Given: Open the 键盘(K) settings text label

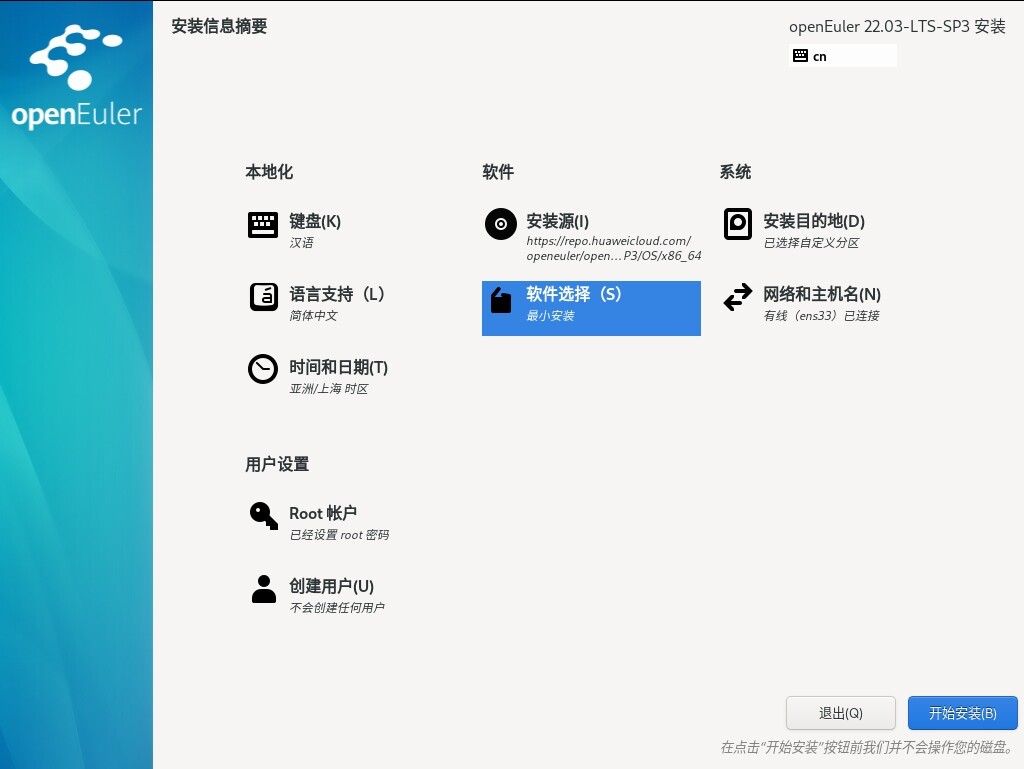Looking at the screenshot, I should point(315,221).
